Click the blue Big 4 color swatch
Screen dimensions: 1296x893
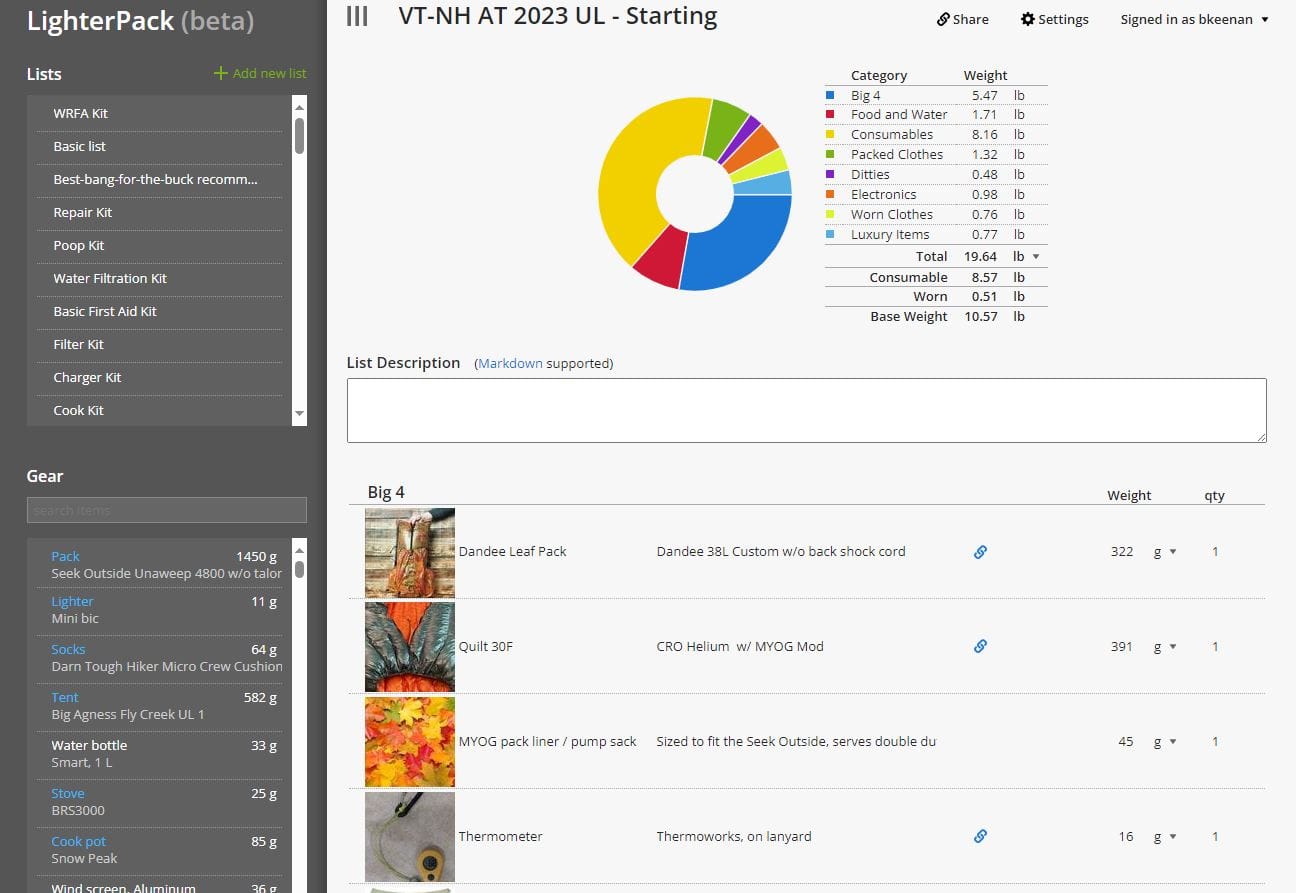click(x=830, y=96)
